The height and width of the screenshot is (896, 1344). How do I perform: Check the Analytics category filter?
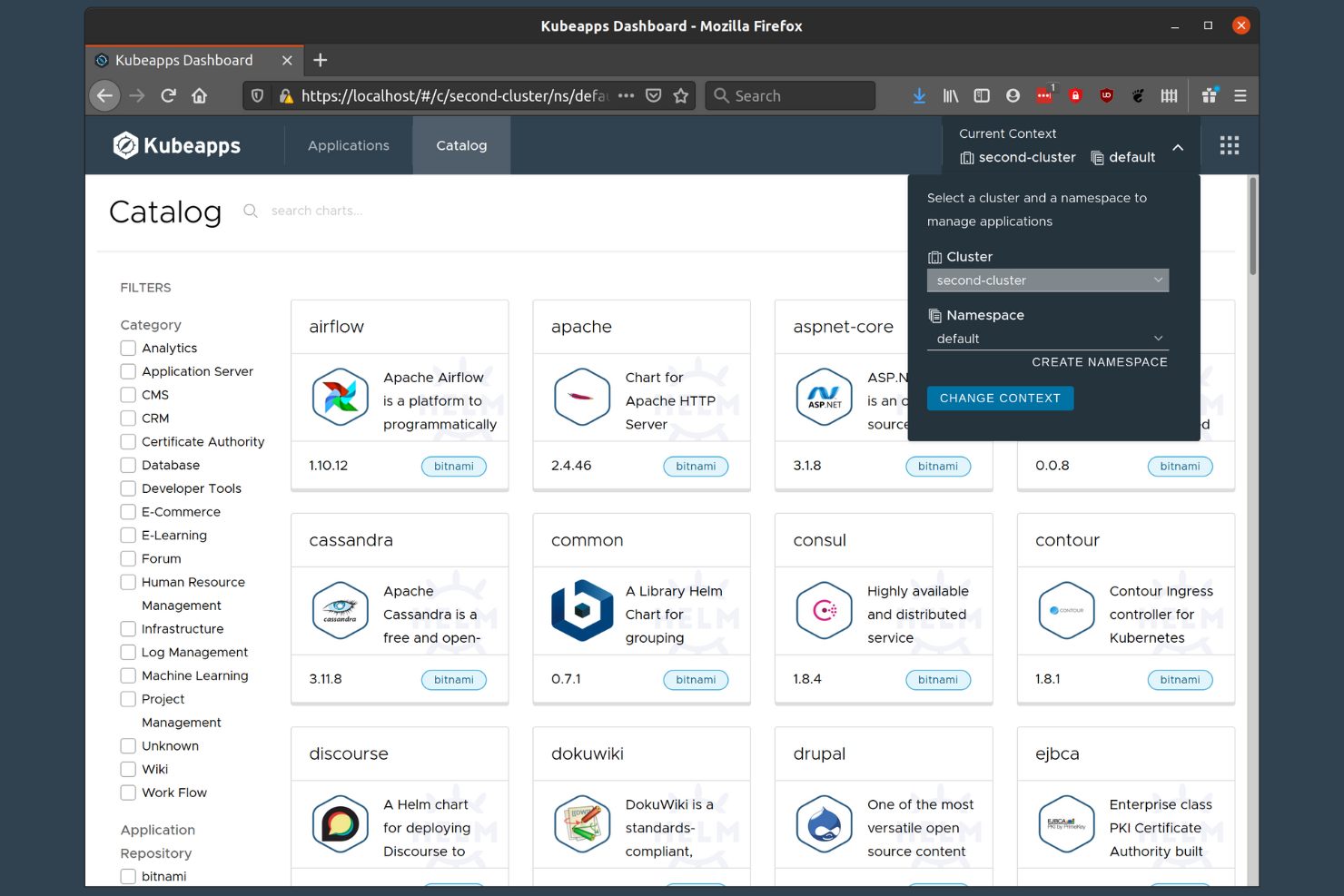pos(128,348)
